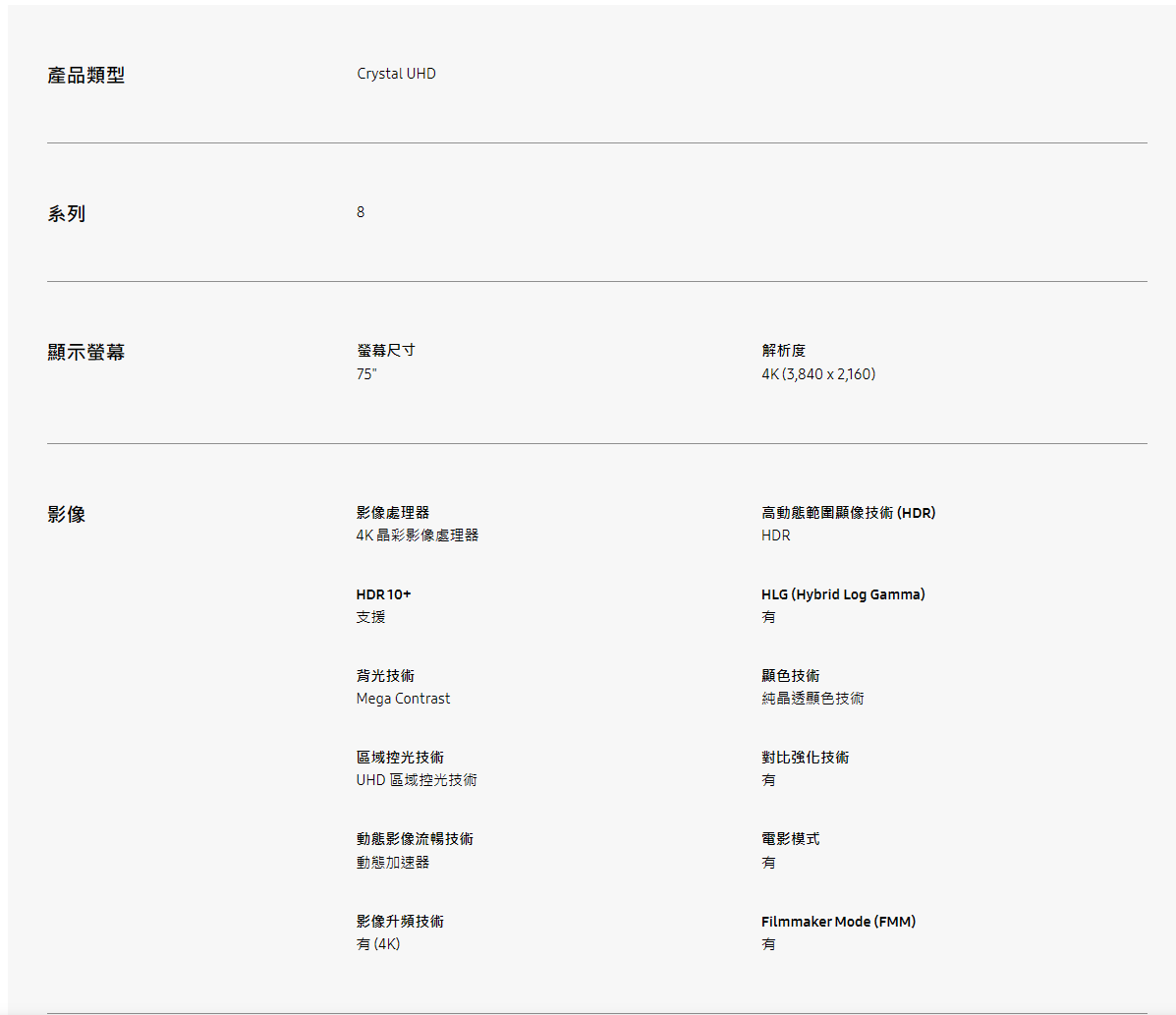This screenshot has height=1015, width=1176.
Task: Click the UHD 區域控光技術 value text
Action: click(x=417, y=780)
